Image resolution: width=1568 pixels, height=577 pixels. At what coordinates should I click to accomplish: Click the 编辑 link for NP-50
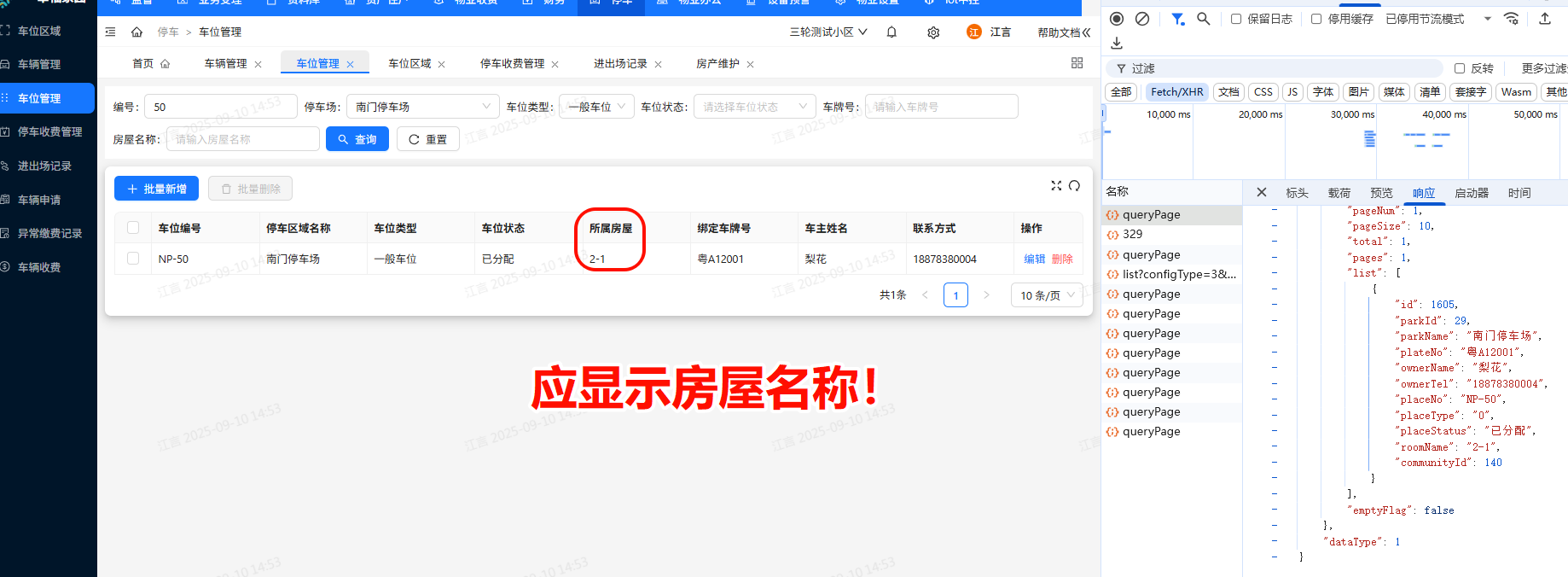[1034, 259]
